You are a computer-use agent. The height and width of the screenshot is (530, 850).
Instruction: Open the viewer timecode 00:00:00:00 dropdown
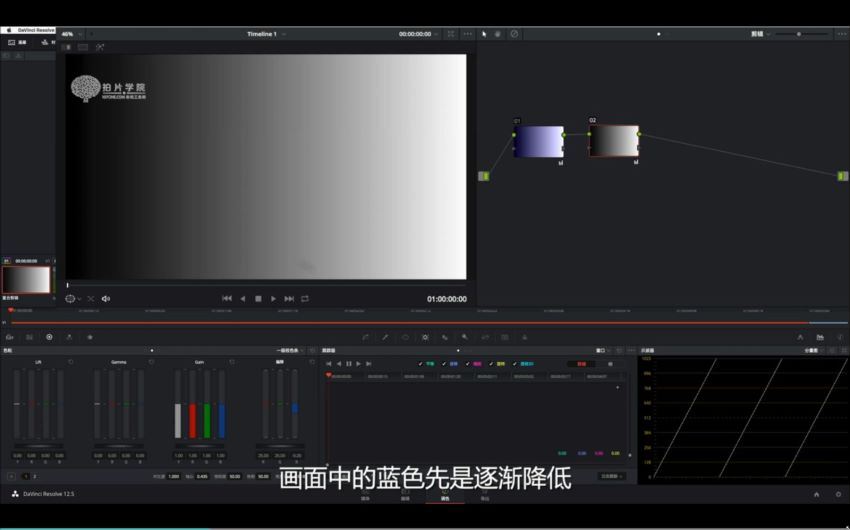pyautogui.click(x=418, y=34)
